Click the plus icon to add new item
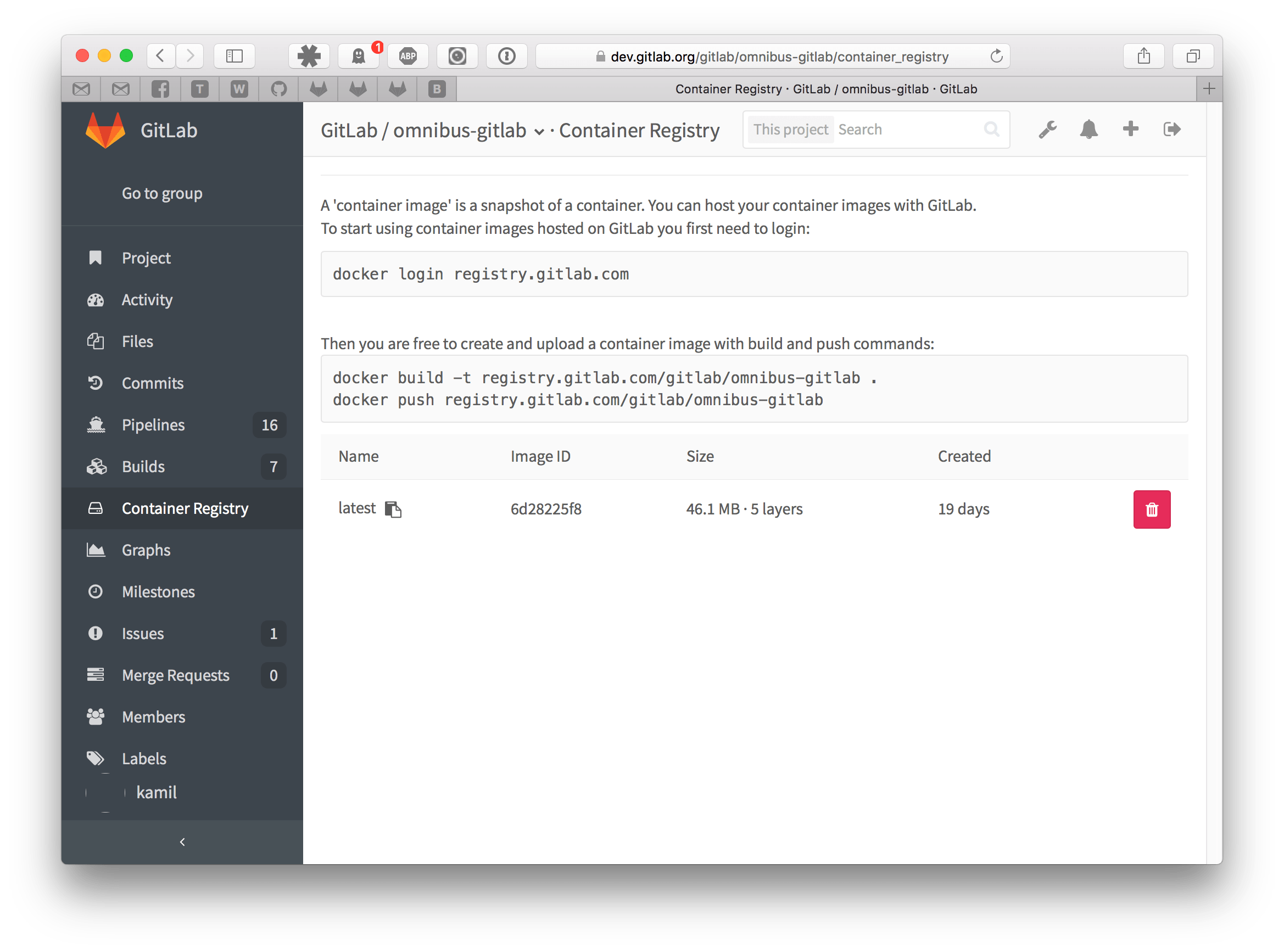The height and width of the screenshot is (952, 1284). pos(1131,130)
